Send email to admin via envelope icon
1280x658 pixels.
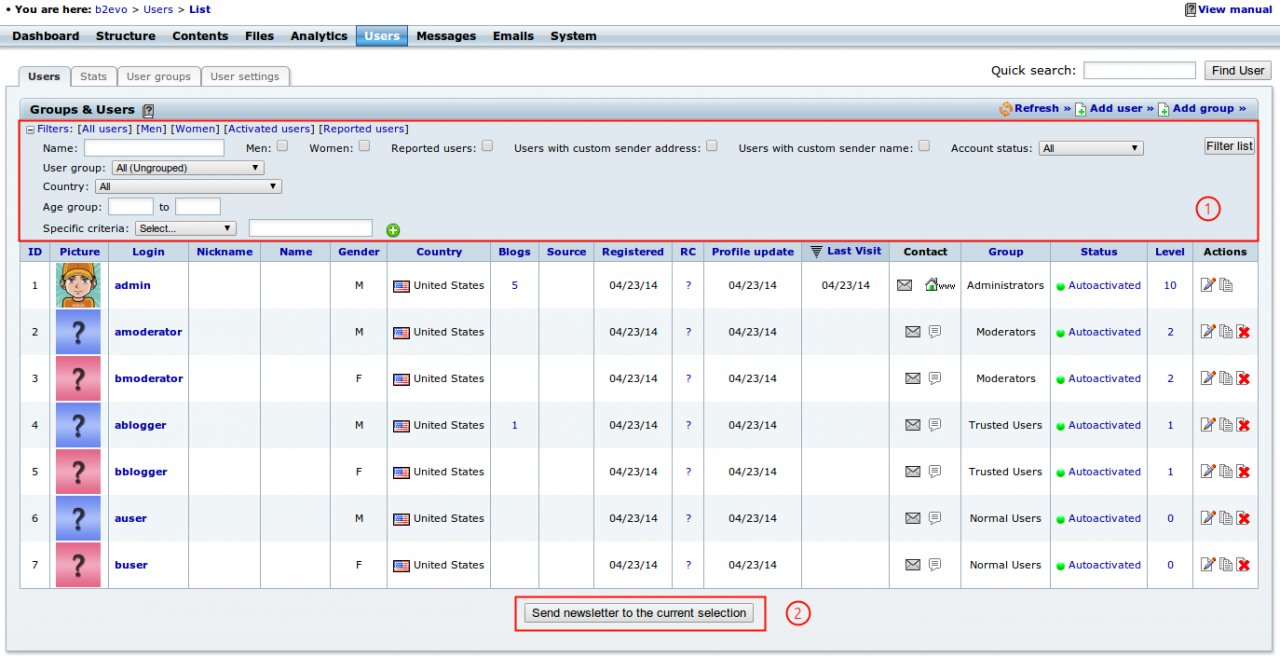pos(905,285)
